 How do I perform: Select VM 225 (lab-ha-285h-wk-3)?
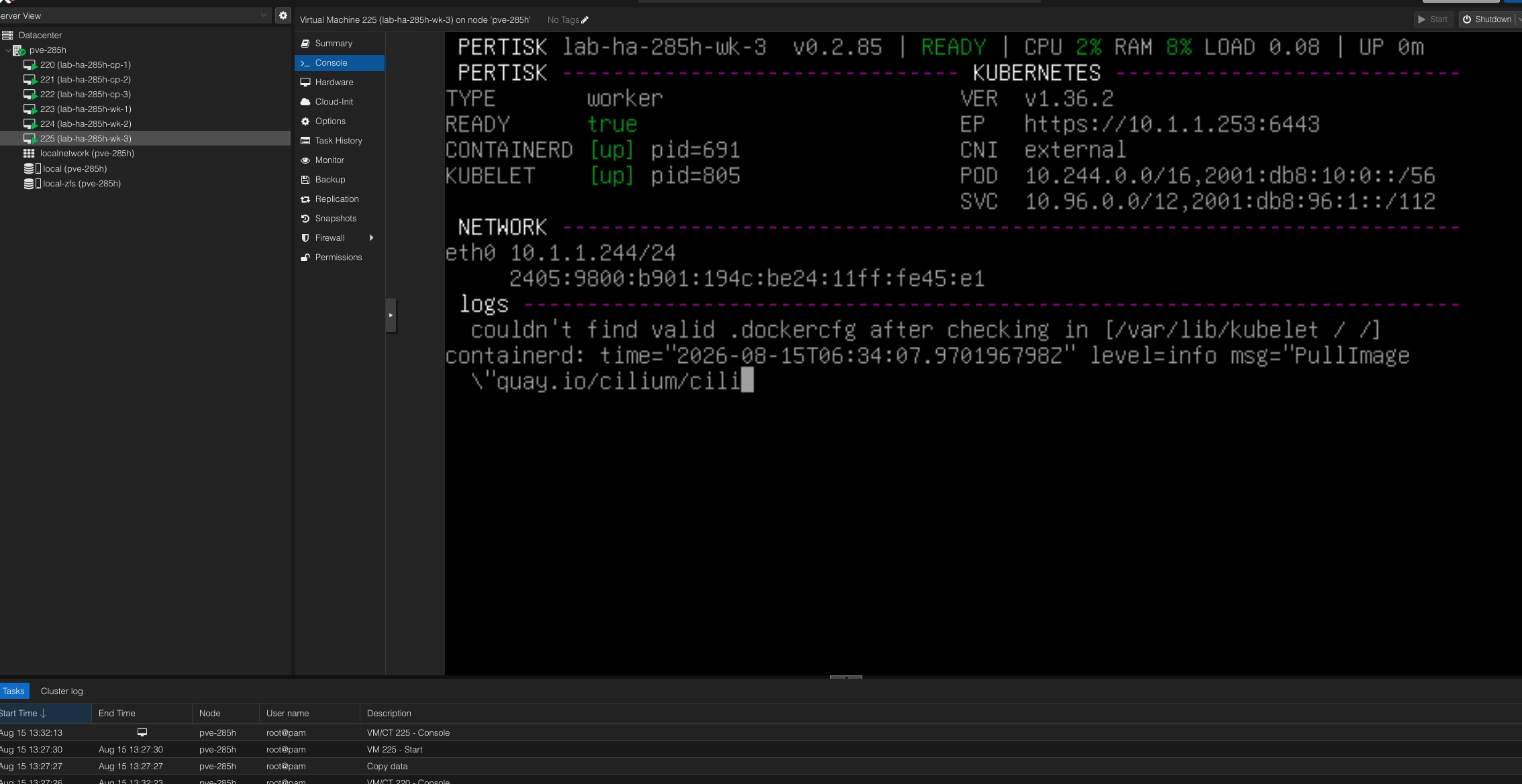coord(85,138)
